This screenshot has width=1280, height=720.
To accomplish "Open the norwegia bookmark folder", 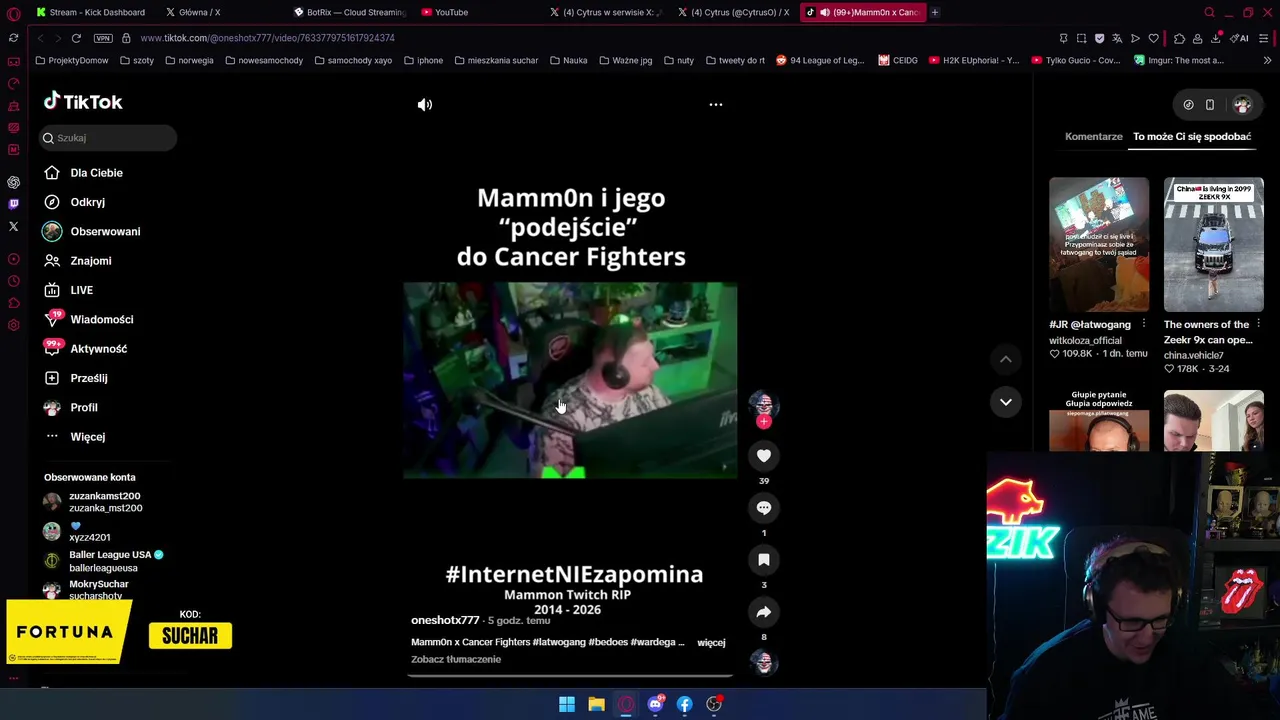I will 189,60.
